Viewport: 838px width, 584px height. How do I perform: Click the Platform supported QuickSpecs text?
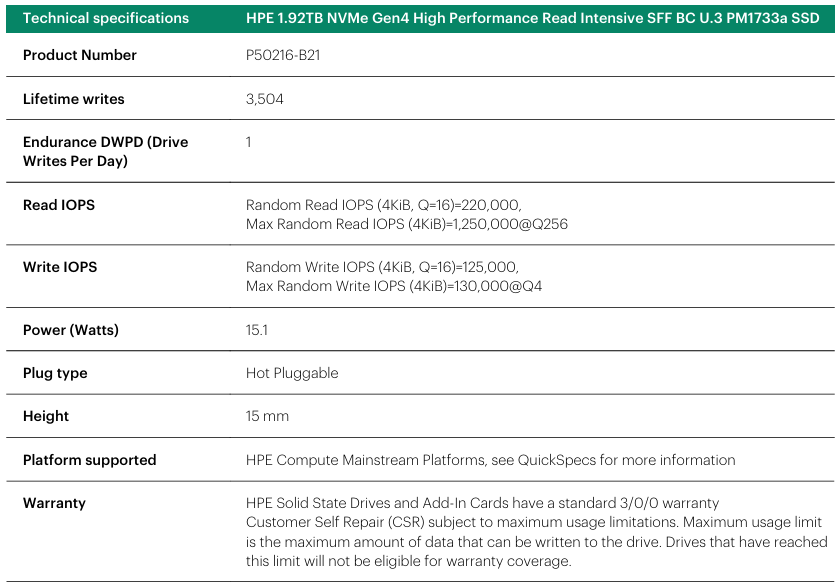(x=491, y=460)
